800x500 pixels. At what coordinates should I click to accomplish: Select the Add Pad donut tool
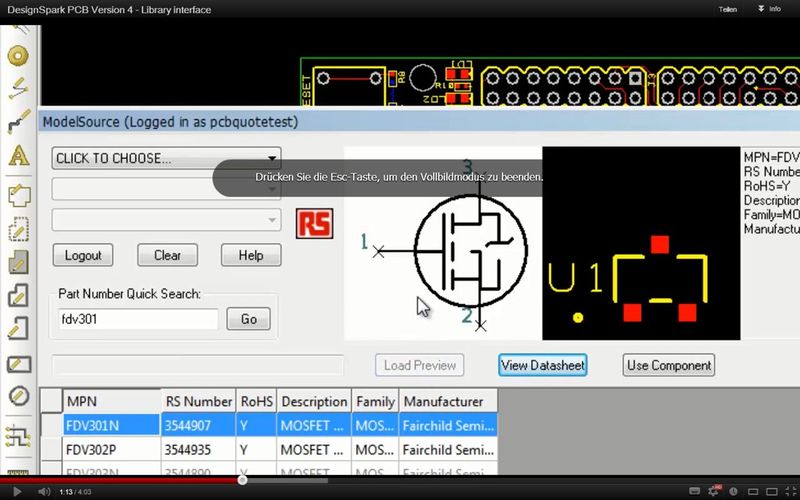[x=18, y=56]
